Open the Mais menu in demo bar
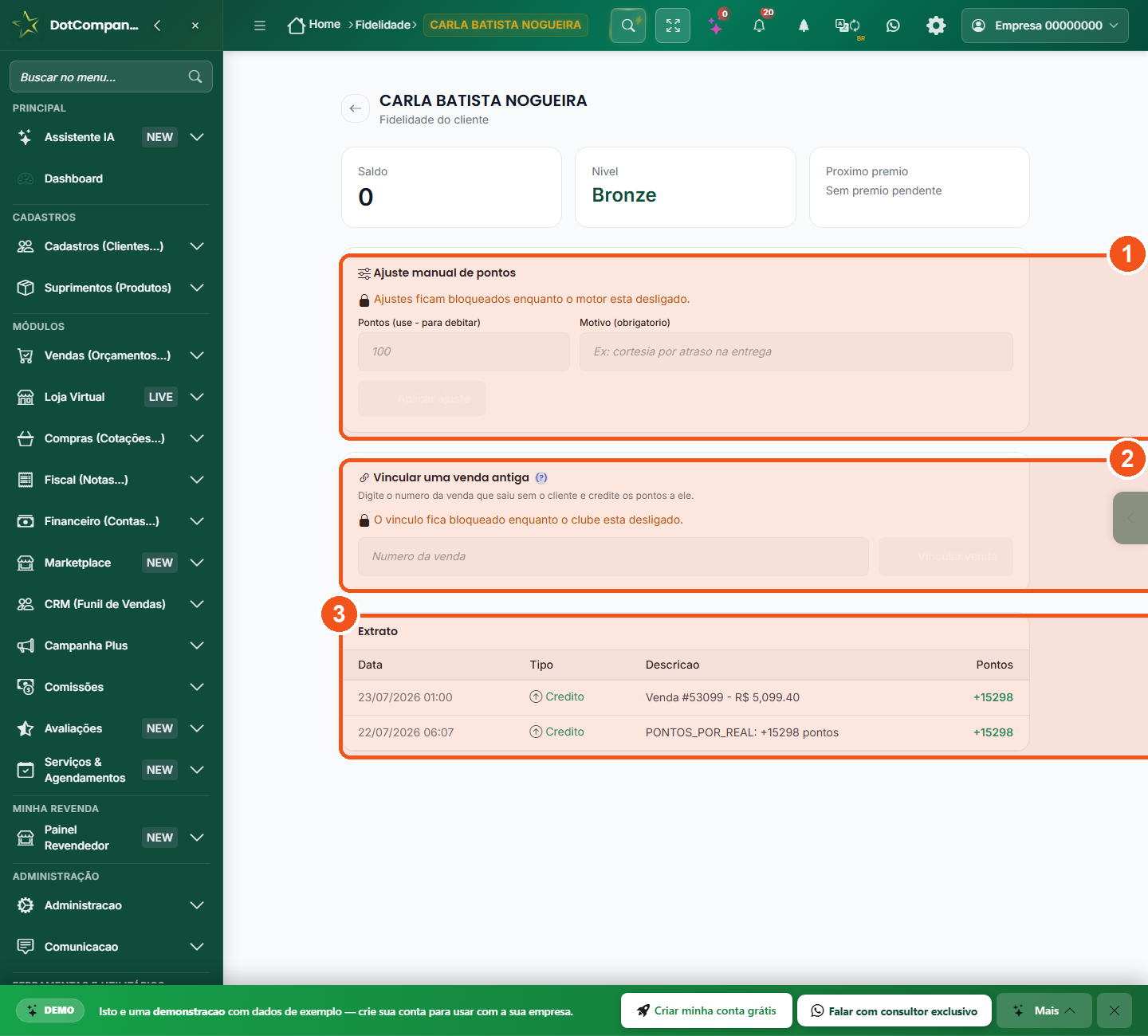 1044,1010
